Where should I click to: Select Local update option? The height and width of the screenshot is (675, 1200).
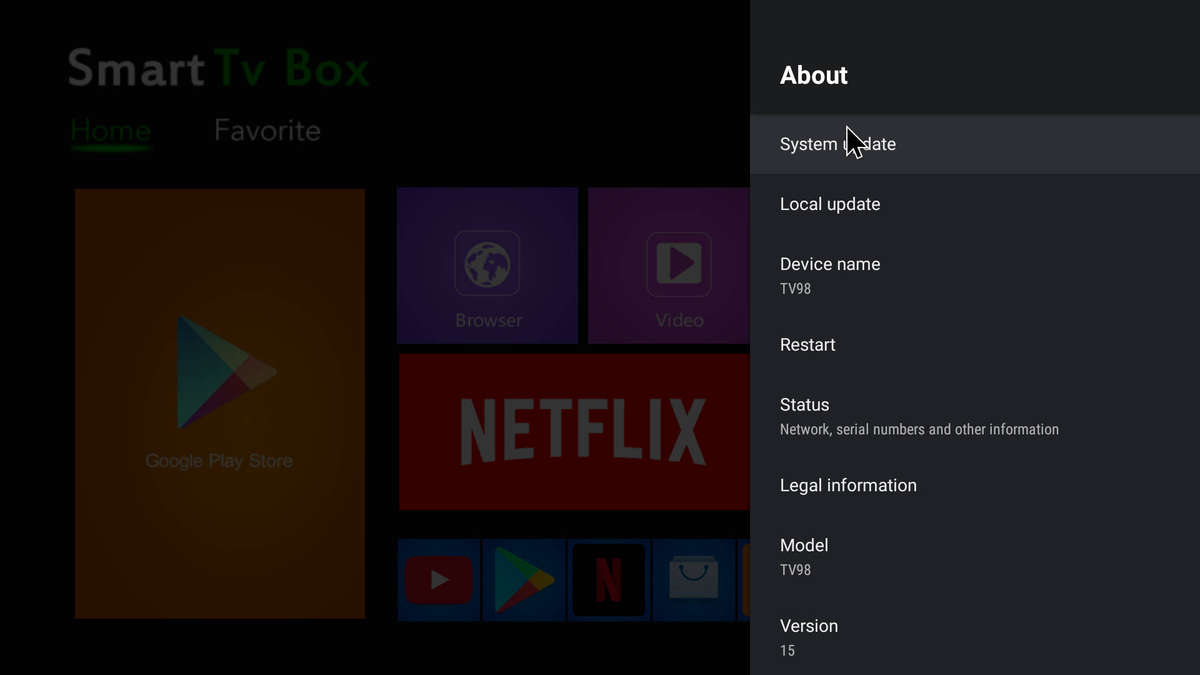coord(830,204)
